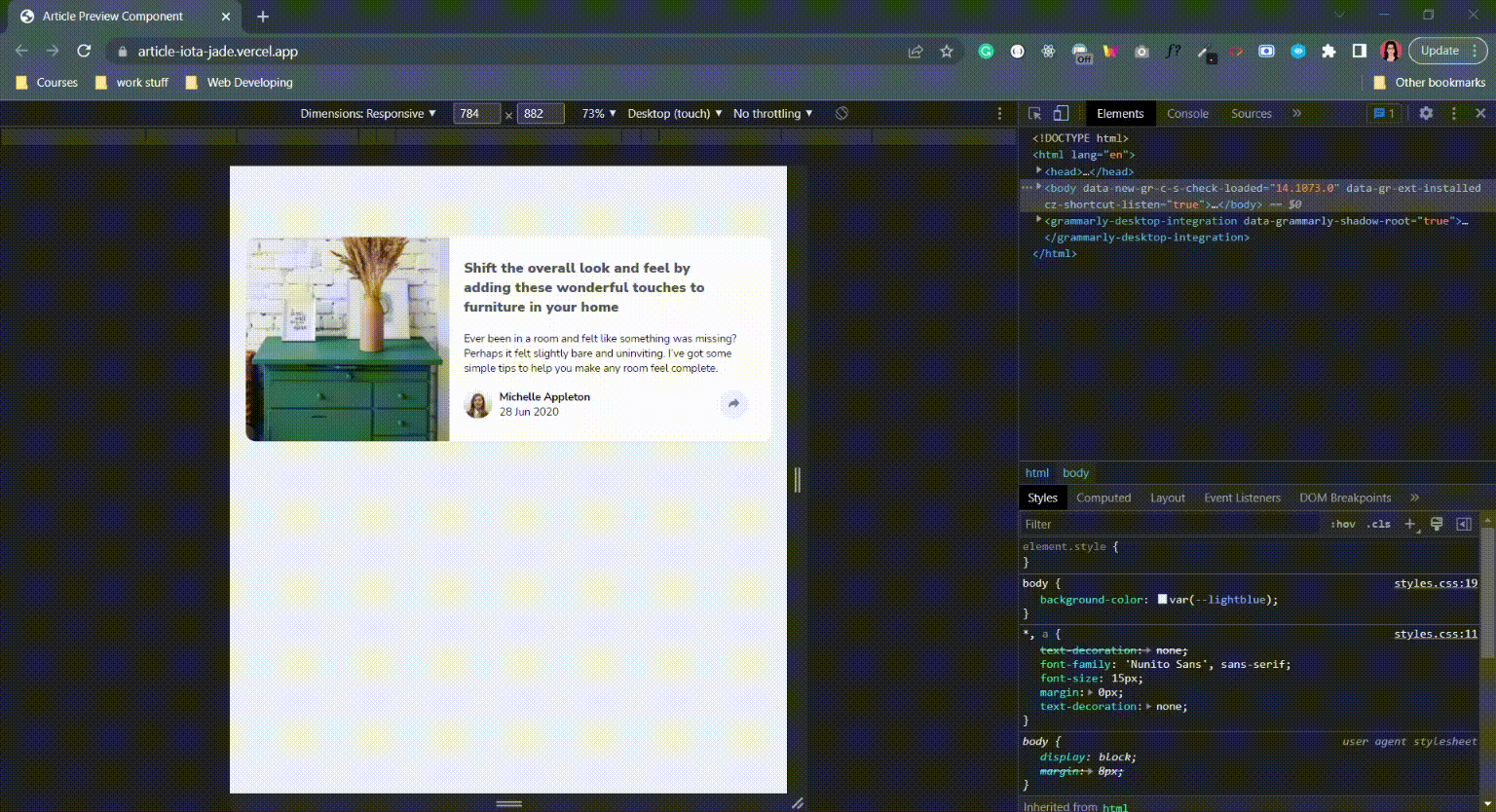
Task: Switch to the Console tab
Action: (1187, 114)
